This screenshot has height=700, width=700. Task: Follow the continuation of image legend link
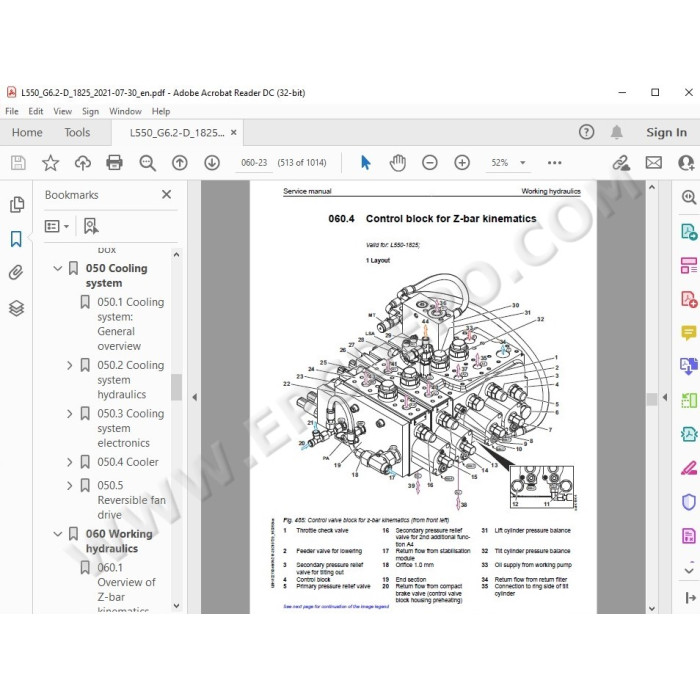336,606
